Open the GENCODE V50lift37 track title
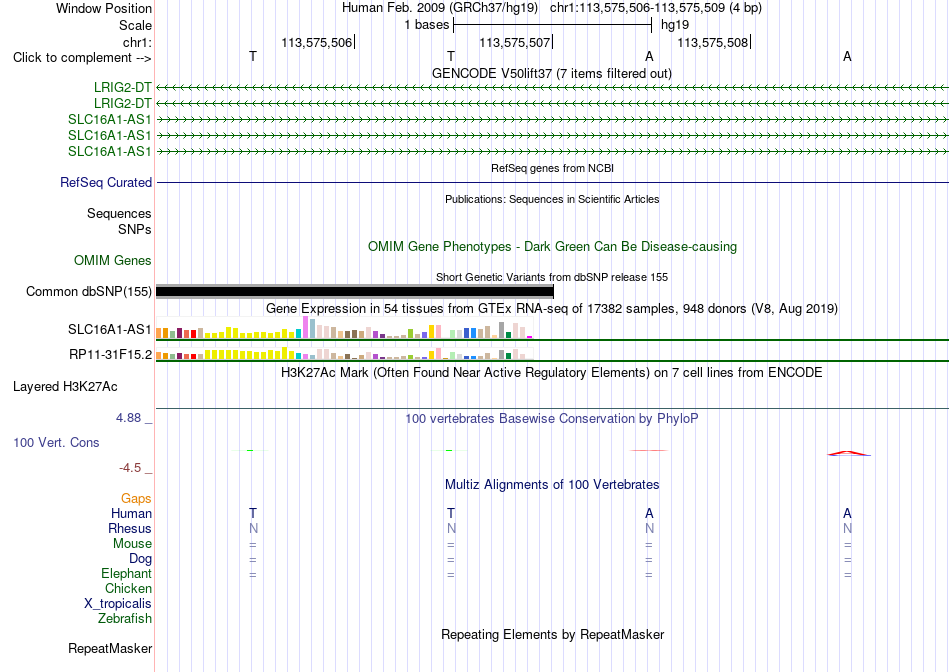The width and height of the screenshot is (950, 672). coord(552,73)
